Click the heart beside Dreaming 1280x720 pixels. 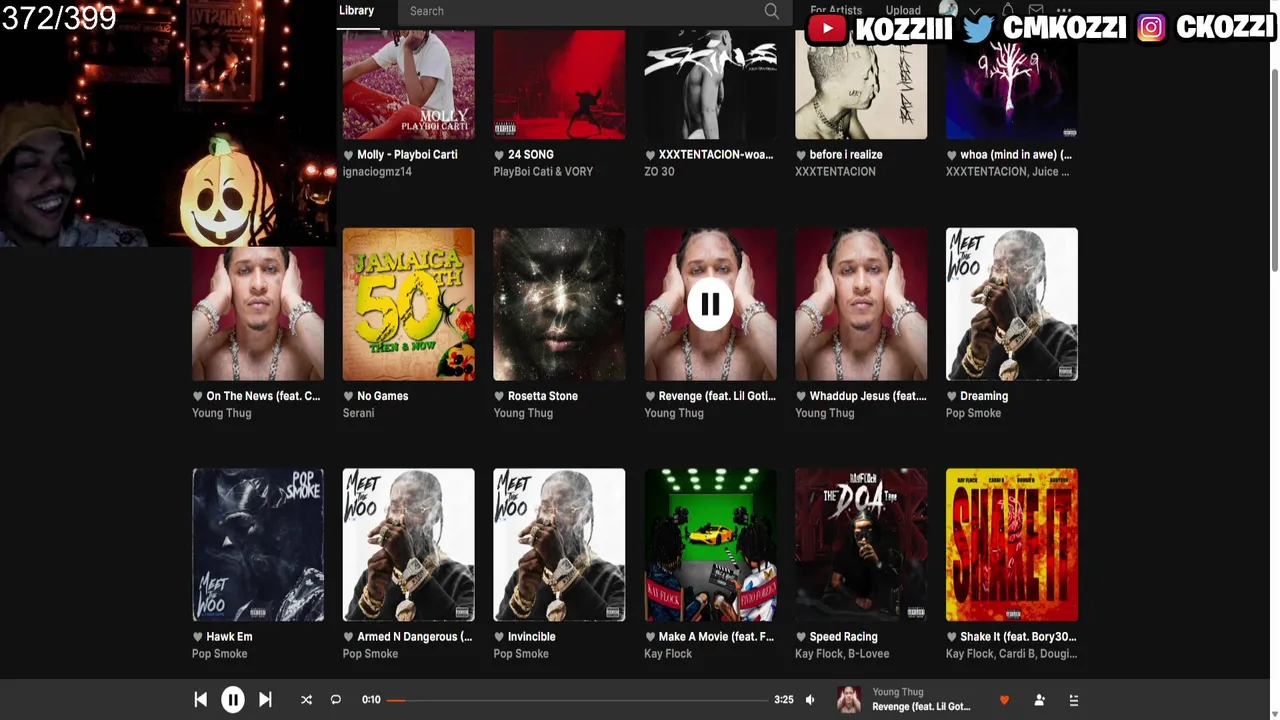[952, 396]
